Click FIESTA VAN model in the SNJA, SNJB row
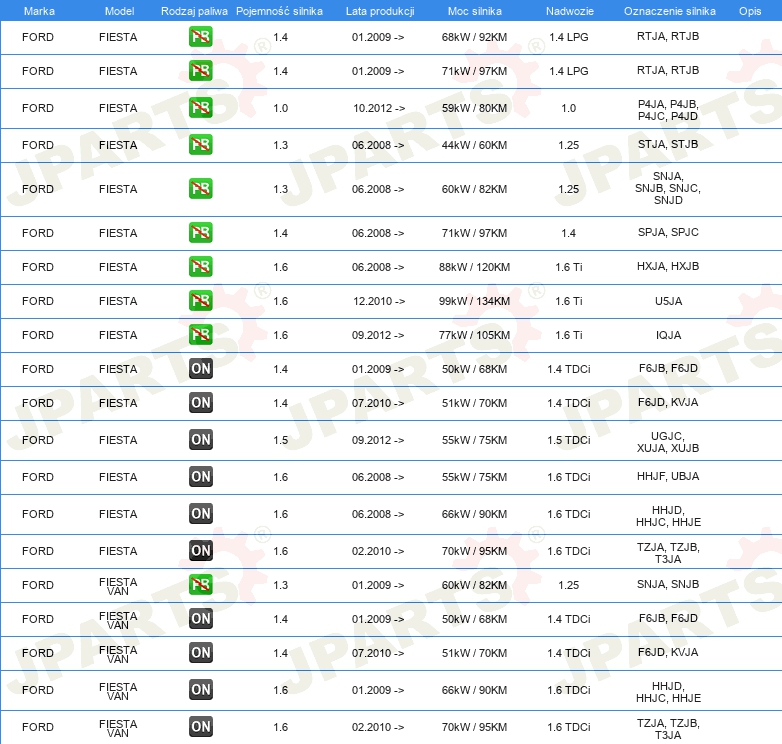The height and width of the screenshot is (744, 782). [x=118, y=586]
